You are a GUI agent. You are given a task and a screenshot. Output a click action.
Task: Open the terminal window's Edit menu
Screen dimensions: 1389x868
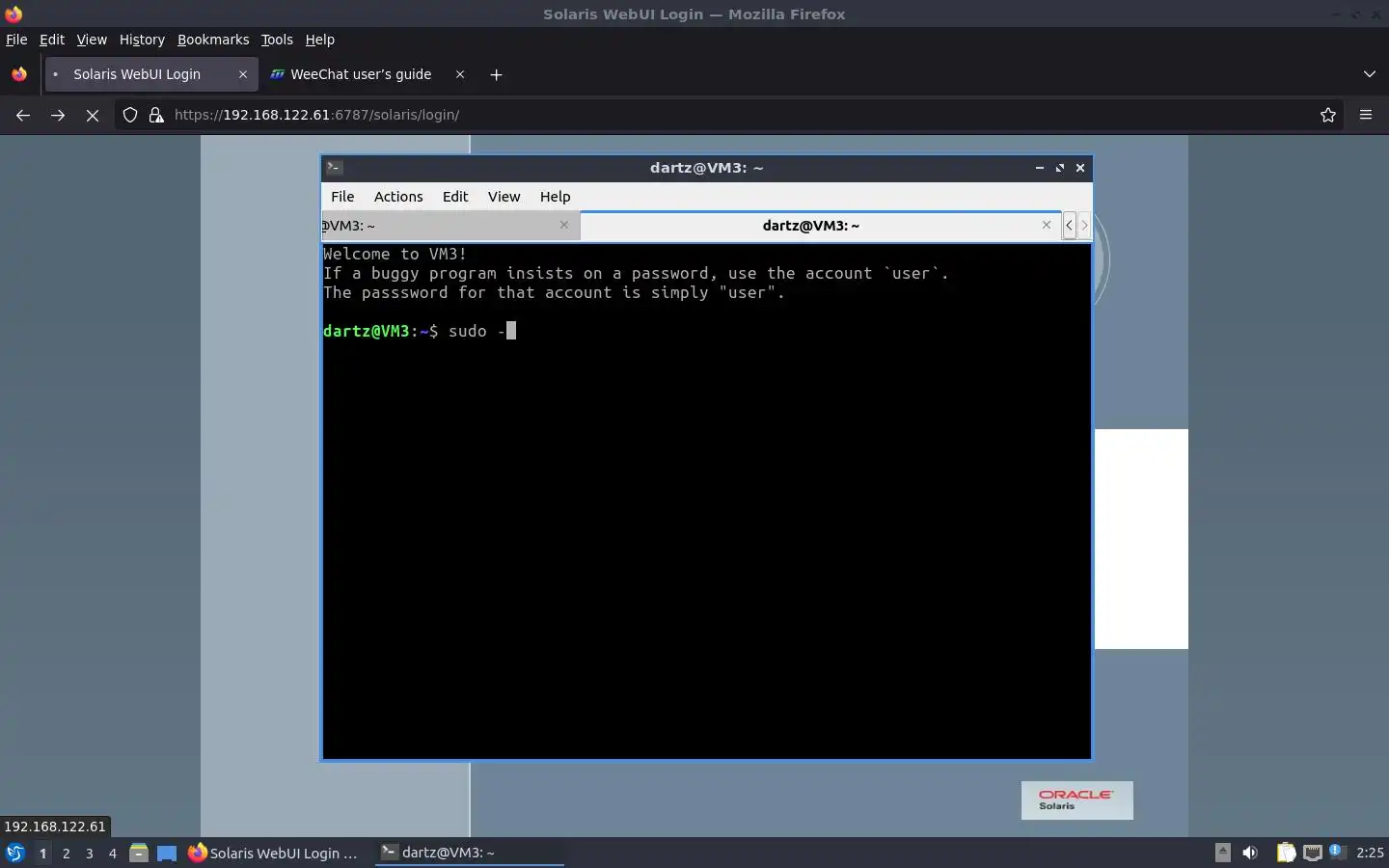tap(455, 197)
